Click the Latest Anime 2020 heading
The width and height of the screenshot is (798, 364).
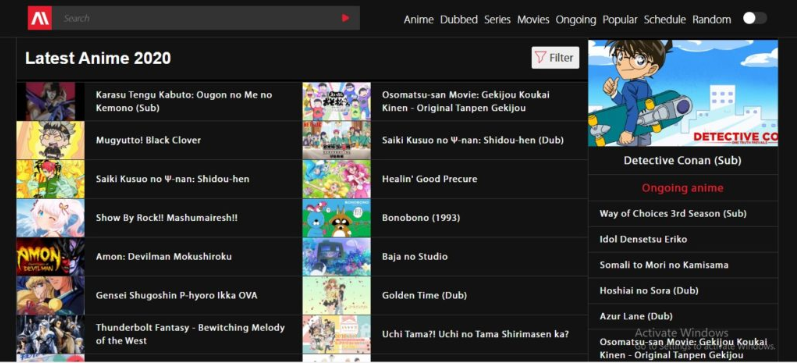(x=98, y=58)
